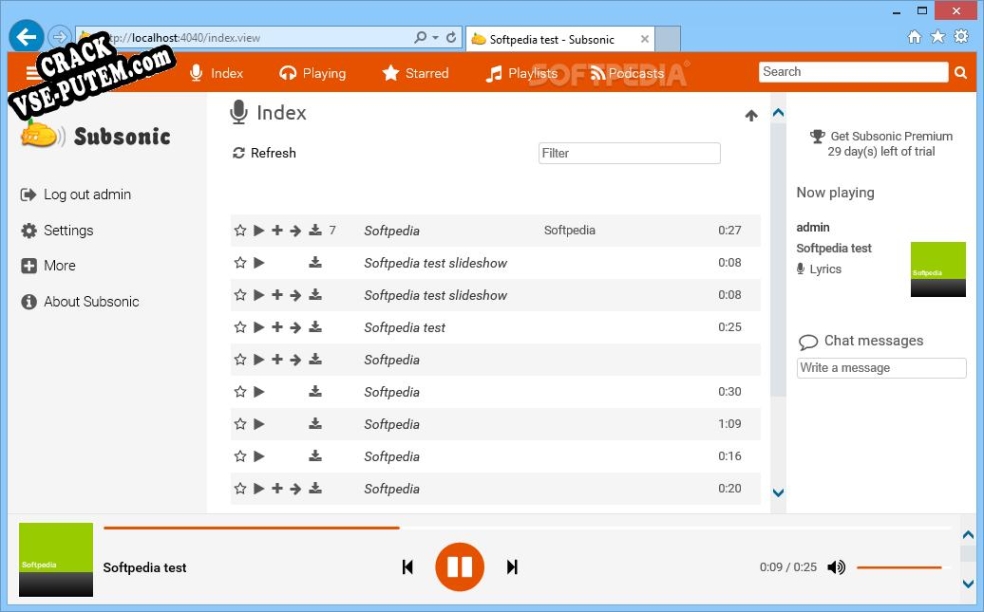The image size is (984, 612).
Task: Open About Subsonic
Action: (80, 301)
